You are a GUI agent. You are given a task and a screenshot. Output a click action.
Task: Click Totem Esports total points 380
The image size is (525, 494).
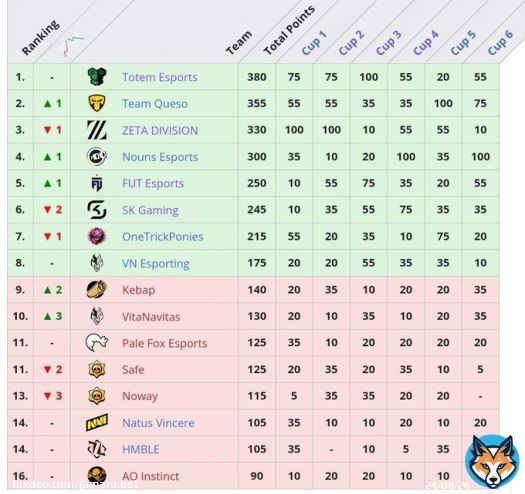click(257, 77)
